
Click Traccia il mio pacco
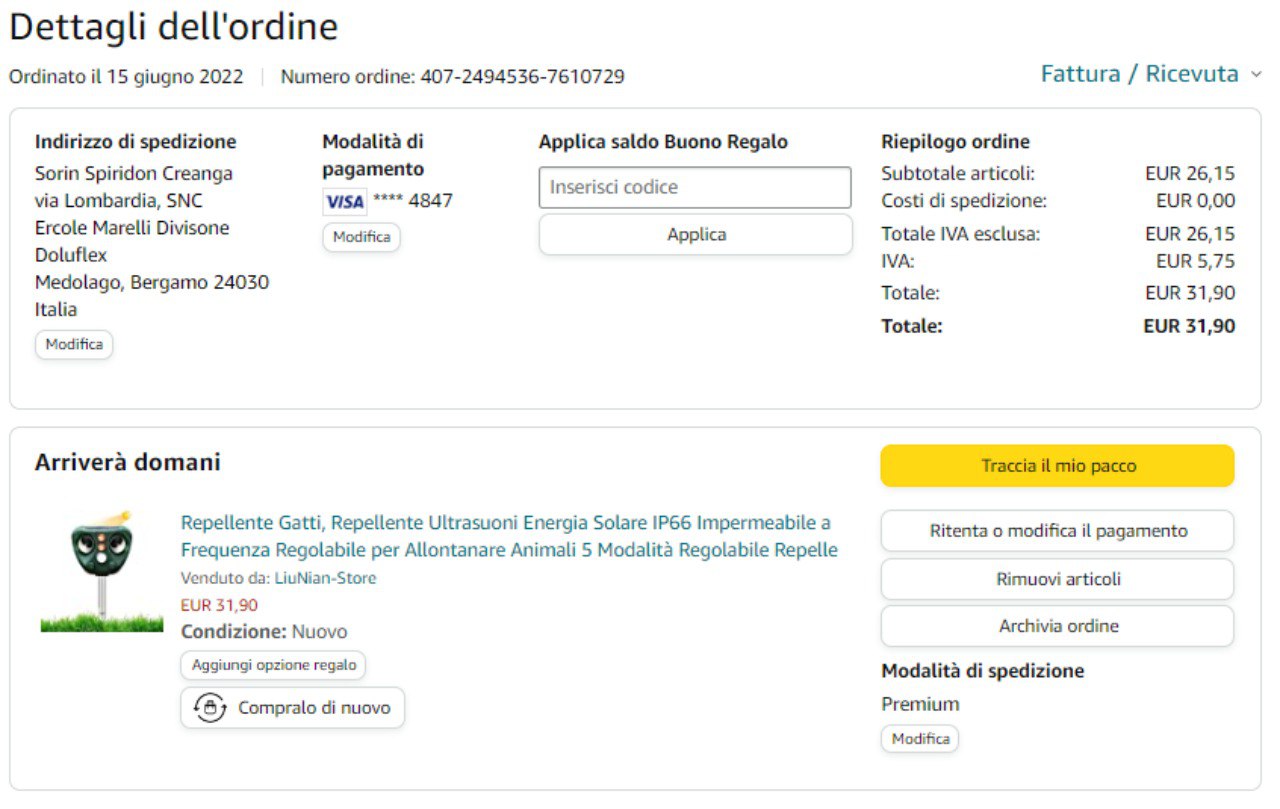(1057, 466)
